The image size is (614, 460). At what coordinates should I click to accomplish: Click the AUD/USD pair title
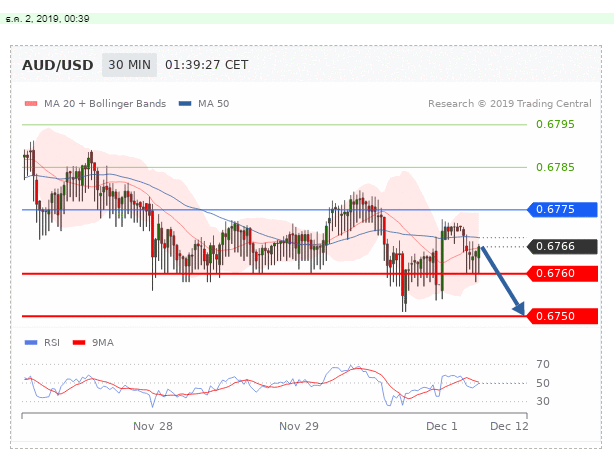[58, 65]
